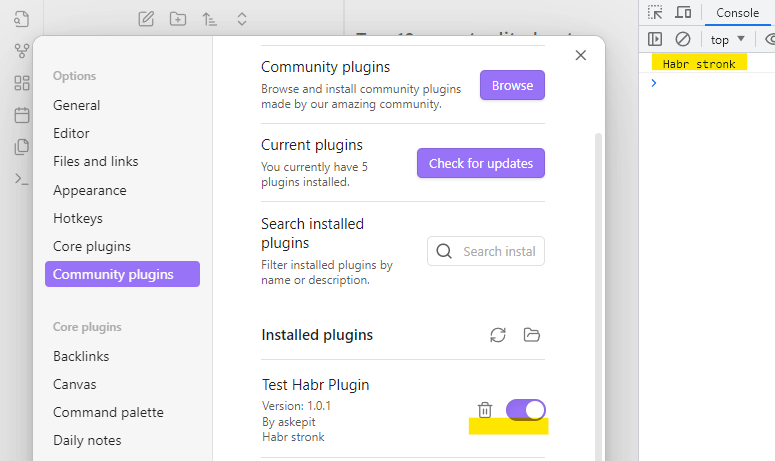
Task: Expand or collapse all with chevron icon
Action: (241, 18)
